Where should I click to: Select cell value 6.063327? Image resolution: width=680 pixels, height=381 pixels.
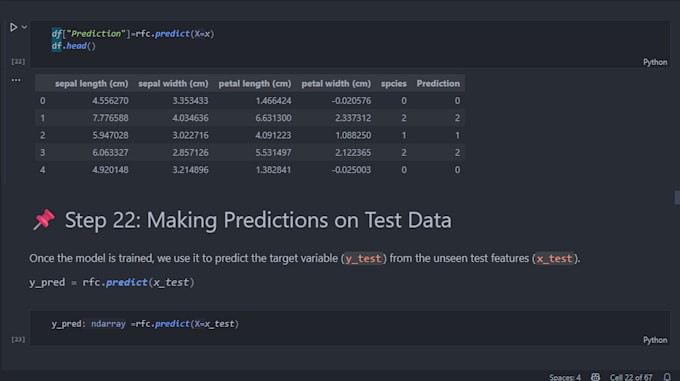(x=110, y=153)
